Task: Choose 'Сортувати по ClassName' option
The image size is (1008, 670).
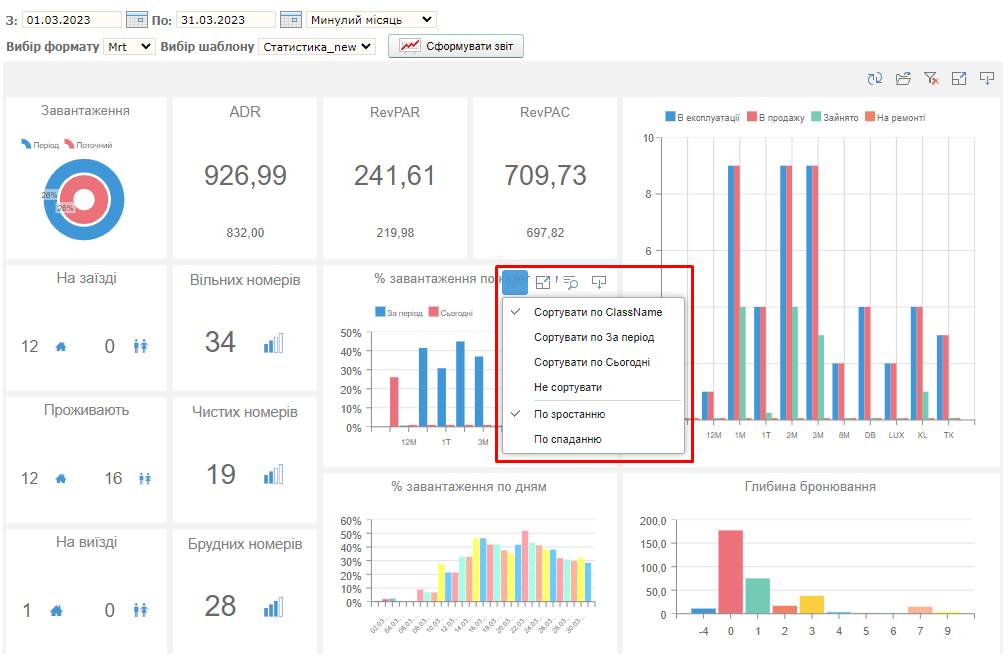Action: click(x=597, y=312)
